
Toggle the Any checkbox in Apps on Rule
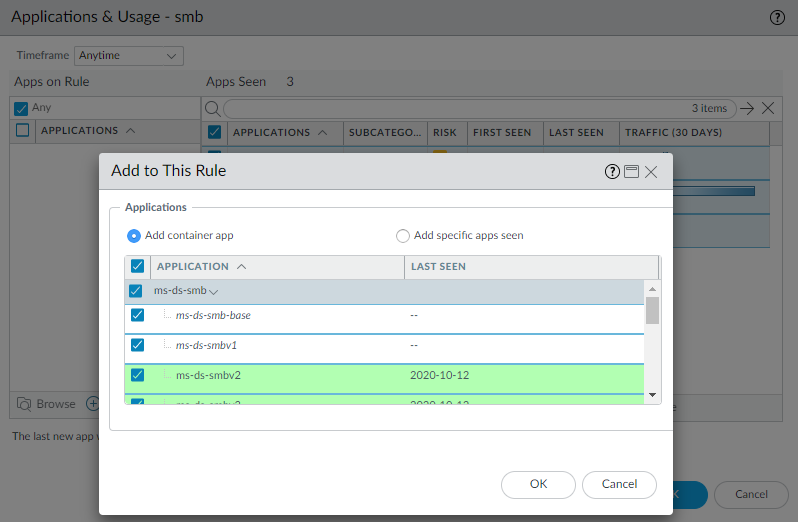[21, 108]
